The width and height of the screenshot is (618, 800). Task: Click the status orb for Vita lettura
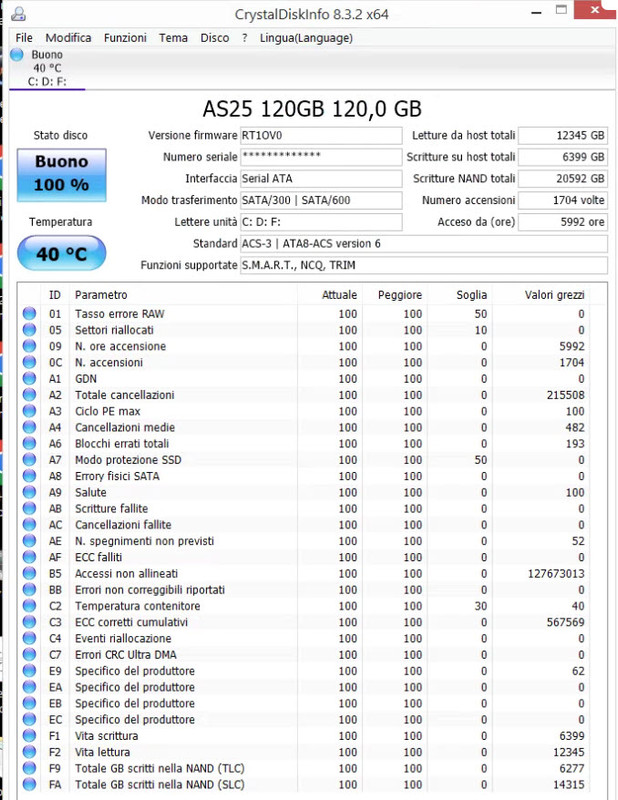pyautogui.click(x=29, y=752)
